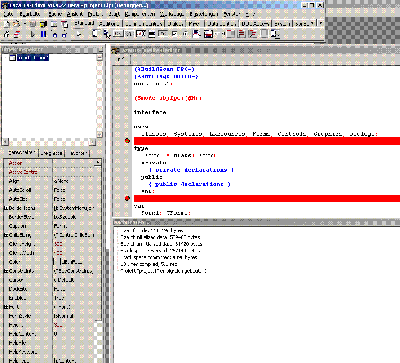Pick the TEdit component in palette

pyautogui.click(x=141, y=33)
